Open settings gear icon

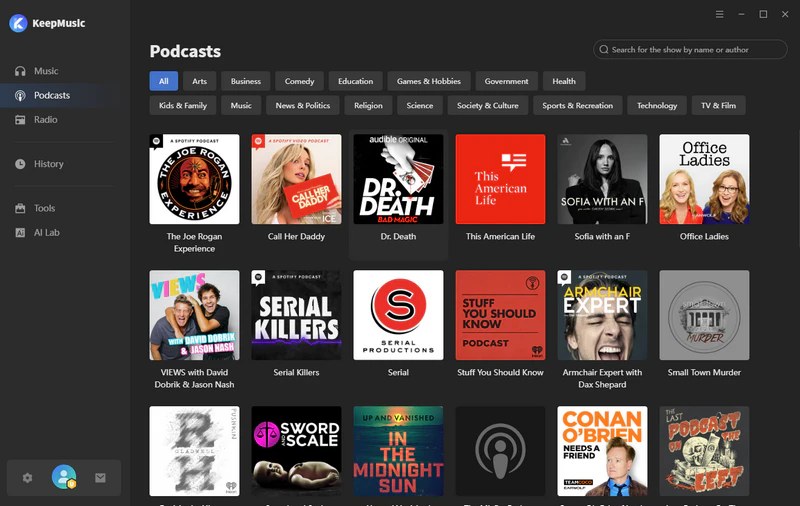[28, 478]
